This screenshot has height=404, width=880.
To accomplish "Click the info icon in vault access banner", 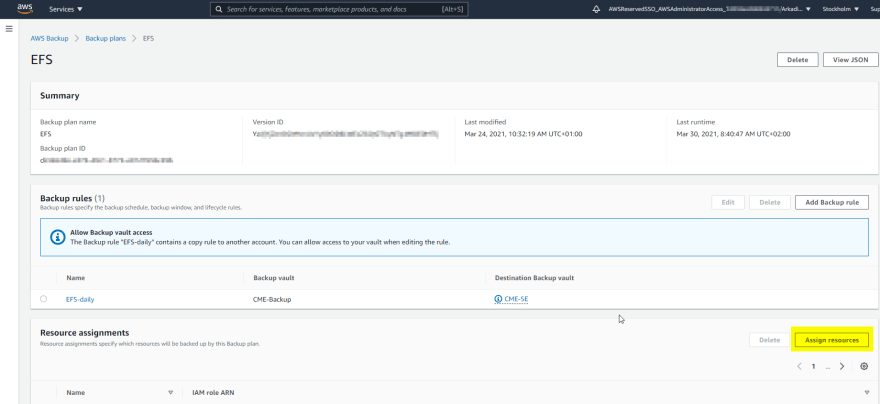I will point(58,237).
